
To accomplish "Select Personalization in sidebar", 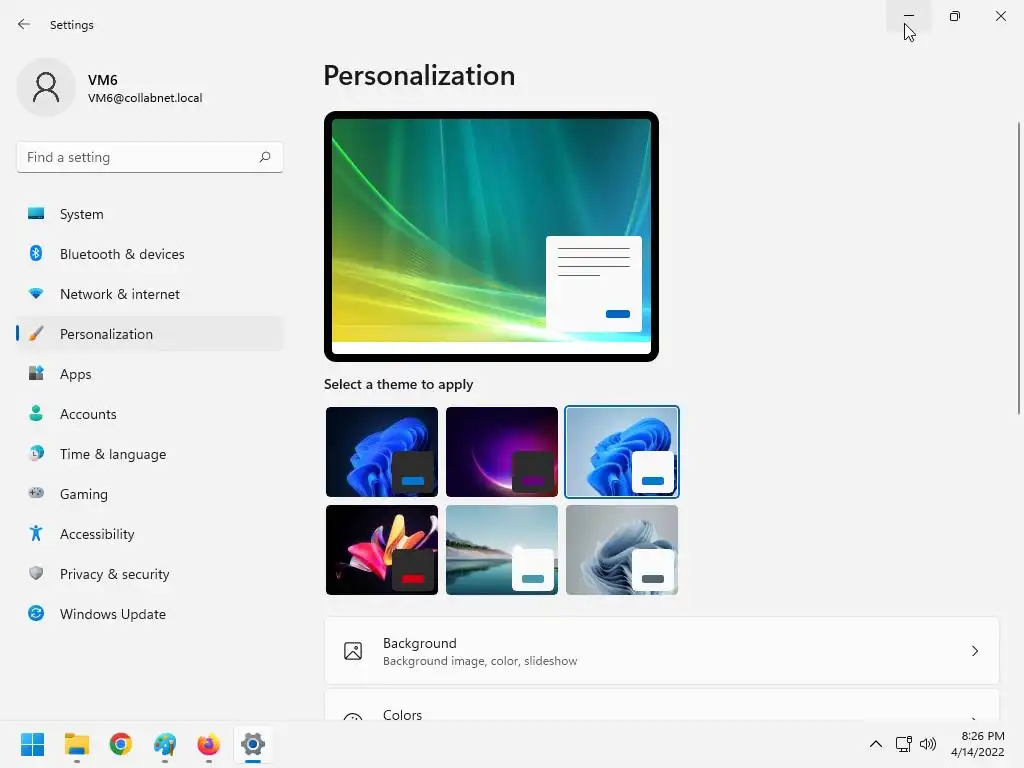I will point(150,334).
